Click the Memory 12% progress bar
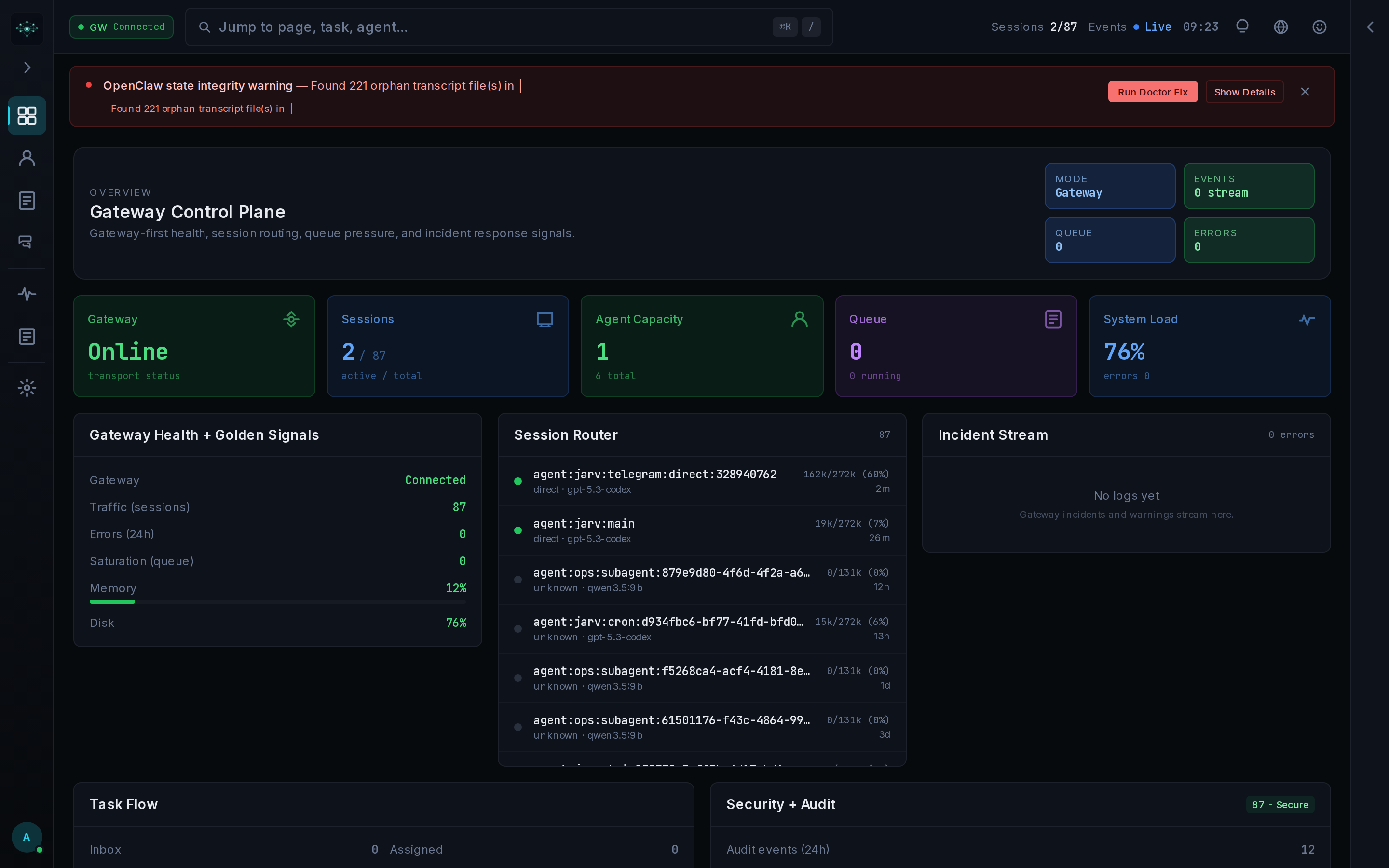The image size is (1389, 868). pyautogui.click(x=278, y=602)
